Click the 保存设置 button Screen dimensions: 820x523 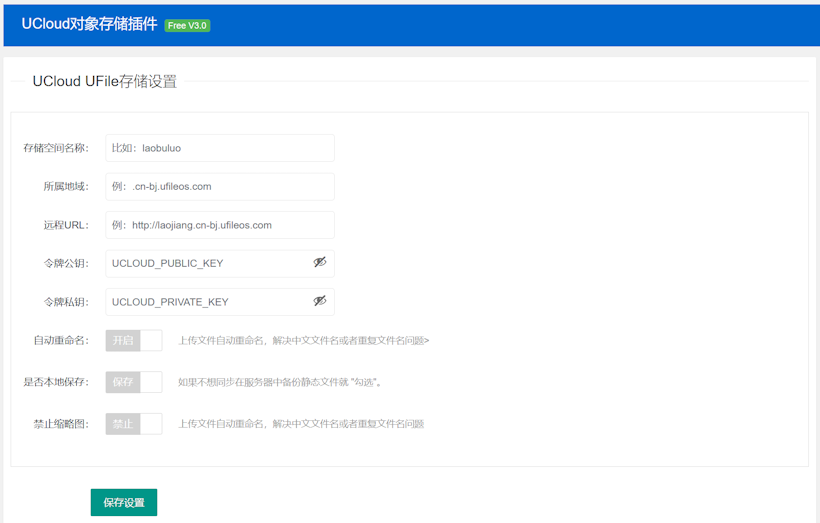pos(124,502)
